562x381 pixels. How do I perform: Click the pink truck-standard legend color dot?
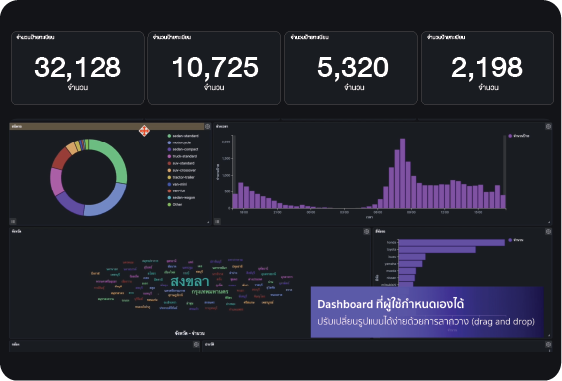169,156
